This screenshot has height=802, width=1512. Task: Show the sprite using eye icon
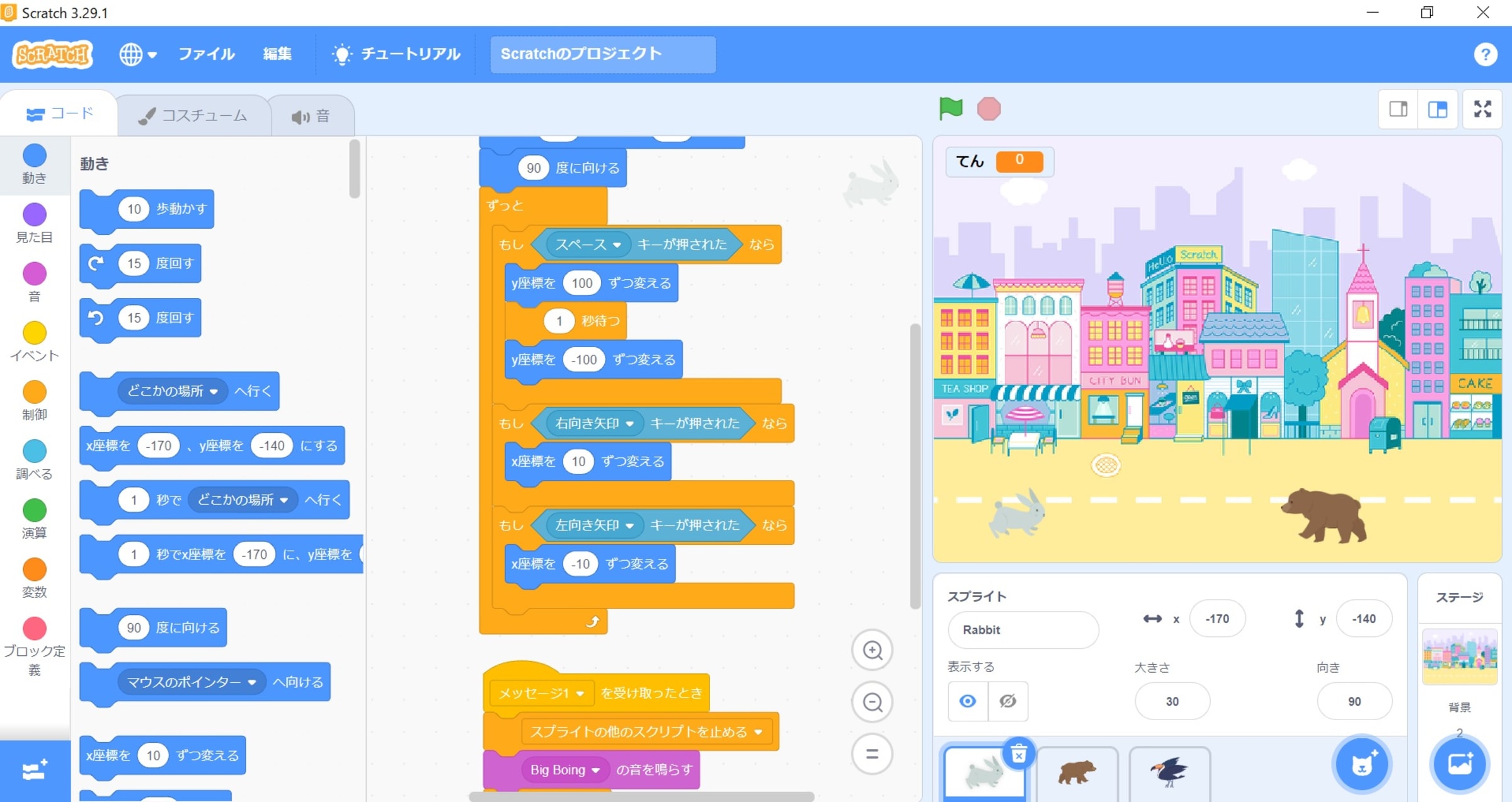point(968,701)
